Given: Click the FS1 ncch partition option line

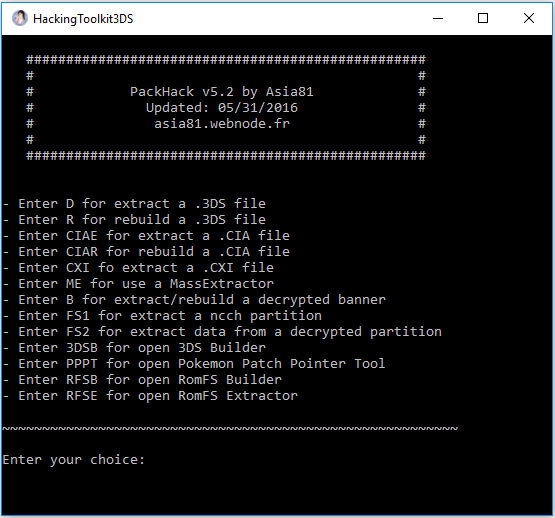Looking at the screenshot, I should click(162, 316).
